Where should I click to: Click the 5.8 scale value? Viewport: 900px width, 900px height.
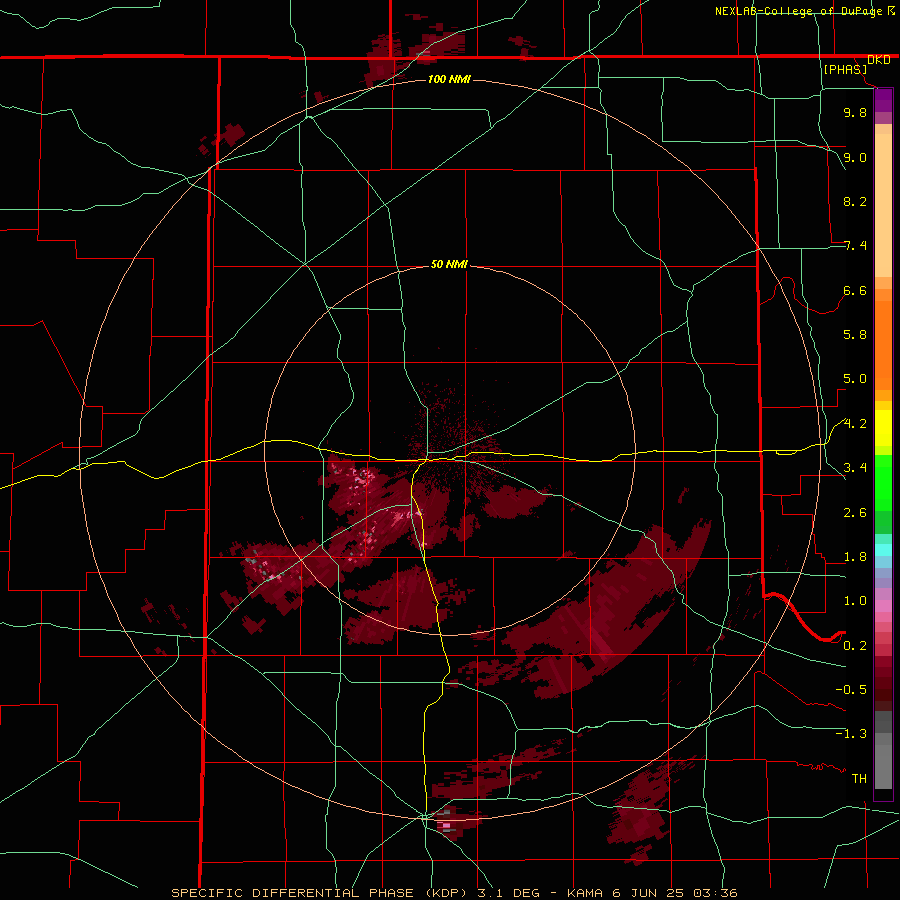click(x=855, y=335)
